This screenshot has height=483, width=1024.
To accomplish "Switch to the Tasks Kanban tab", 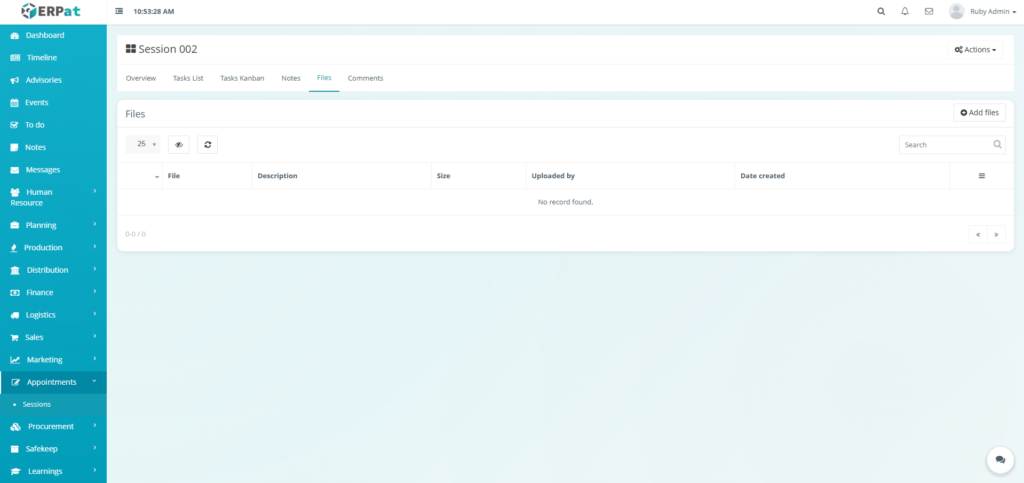I will pyautogui.click(x=242, y=78).
